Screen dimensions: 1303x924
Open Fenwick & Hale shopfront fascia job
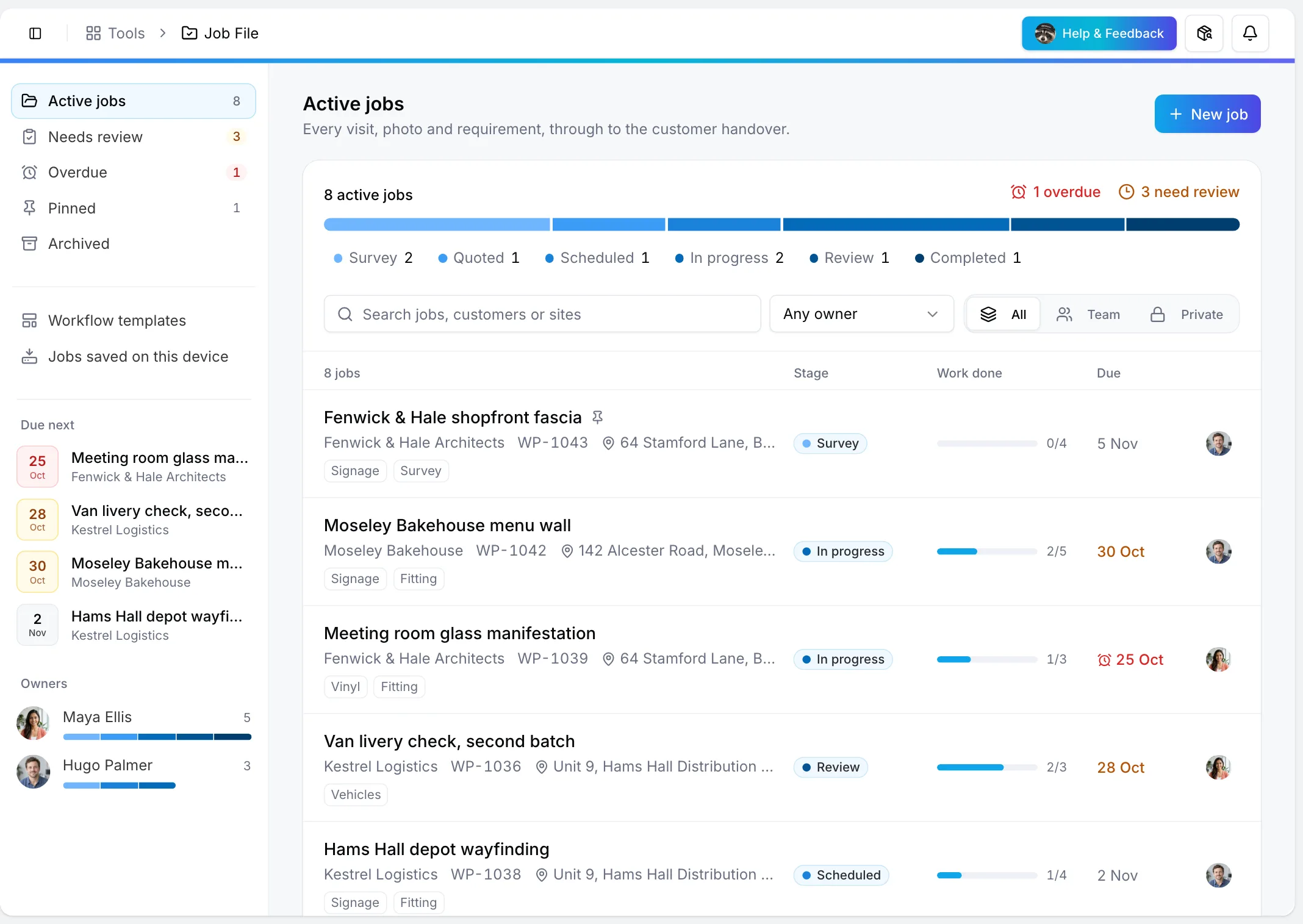coord(453,417)
